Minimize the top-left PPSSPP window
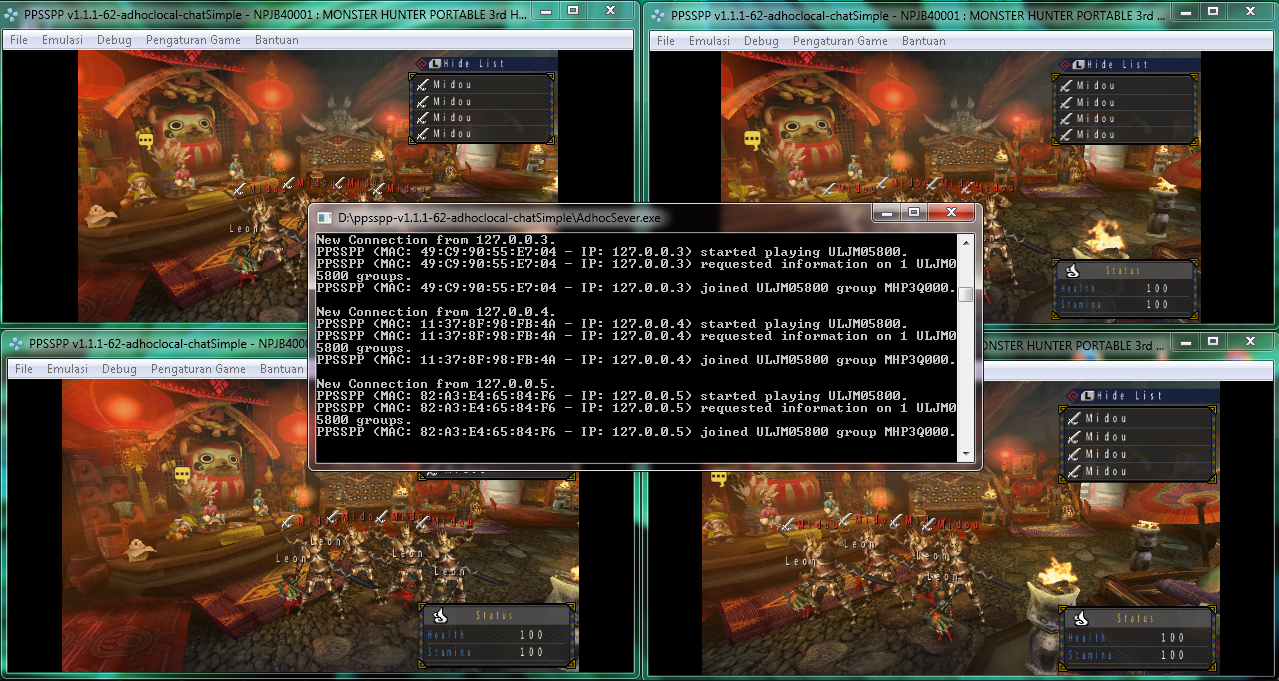The height and width of the screenshot is (681, 1279). pos(547,10)
